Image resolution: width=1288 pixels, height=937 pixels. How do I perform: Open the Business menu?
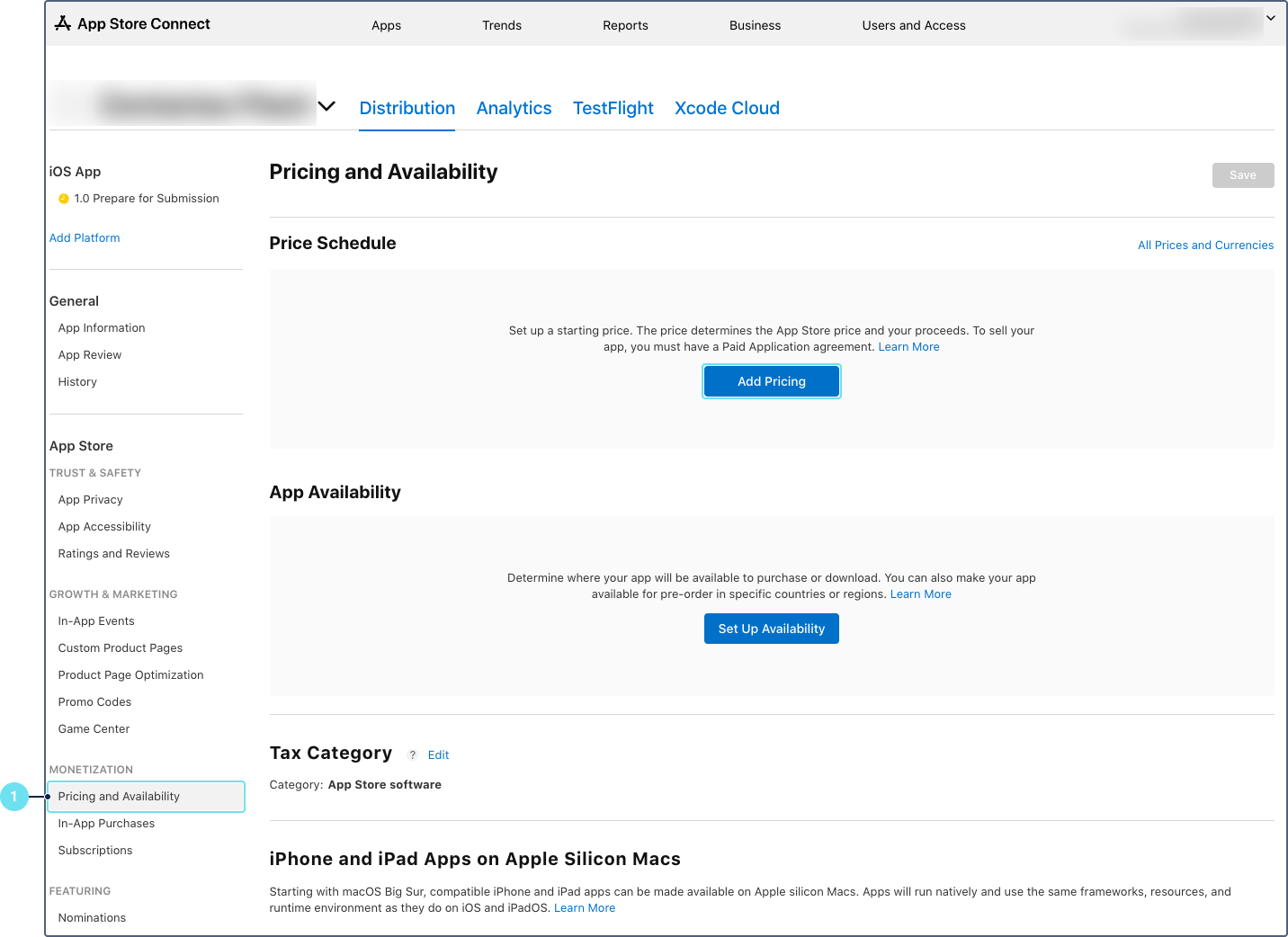[x=756, y=25]
